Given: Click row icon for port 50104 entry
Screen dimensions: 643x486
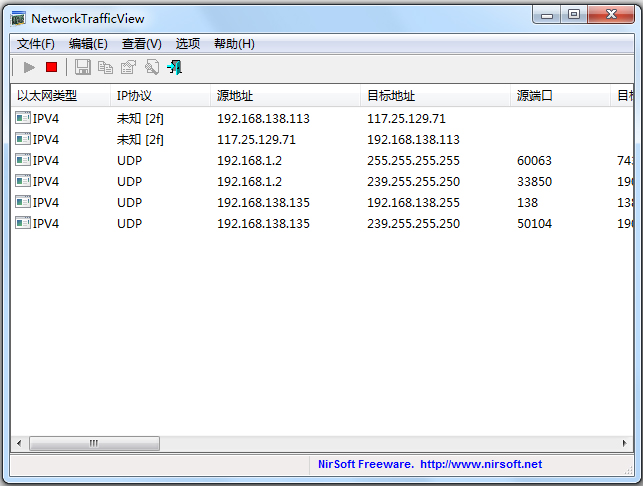Looking at the screenshot, I should tap(23, 223).
